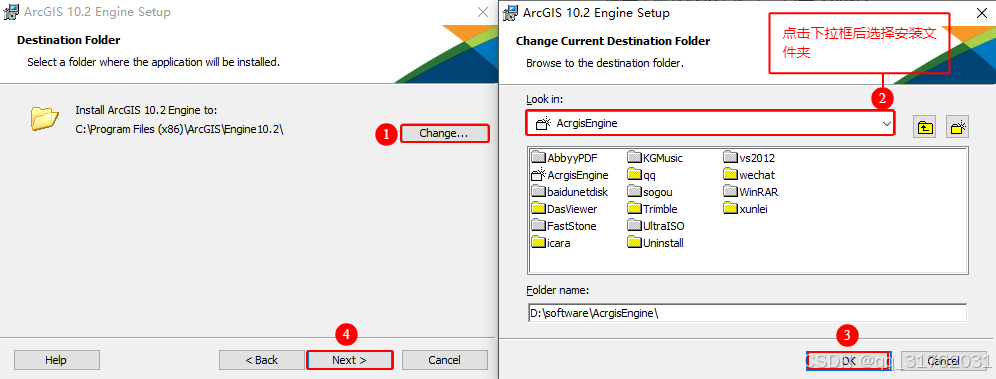This screenshot has height=379, width=996.
Task: Select the UltraISO folder
Action: click(x=656, y=225)
